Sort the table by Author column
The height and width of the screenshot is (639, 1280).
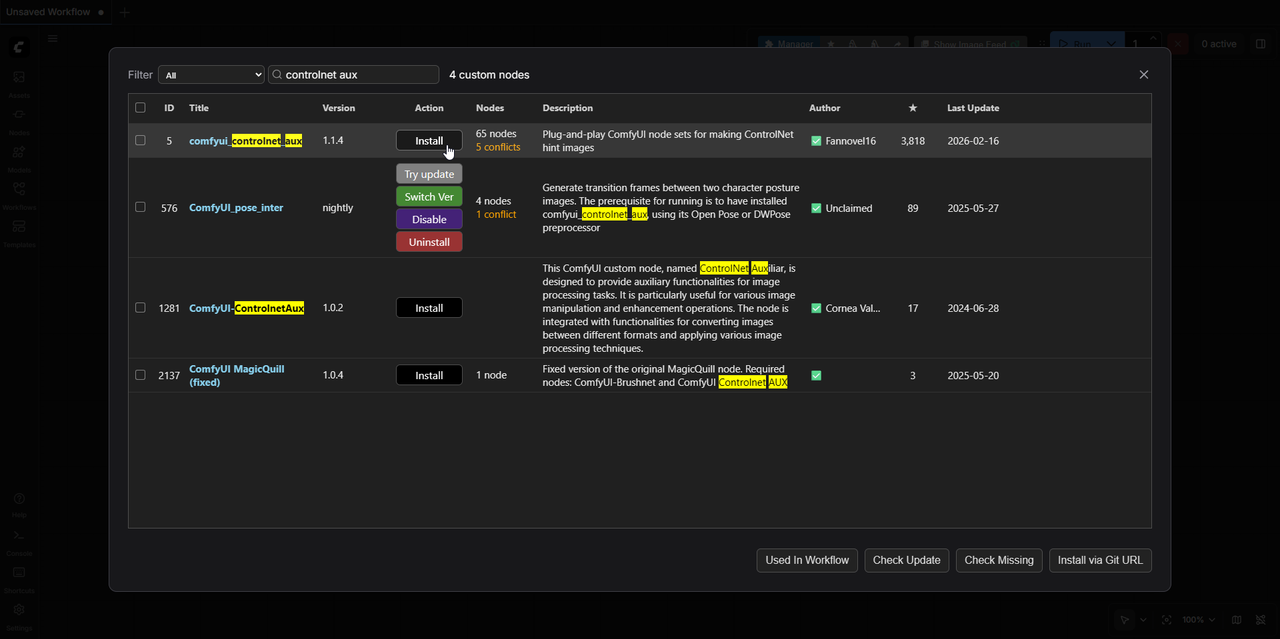[825, 108]
